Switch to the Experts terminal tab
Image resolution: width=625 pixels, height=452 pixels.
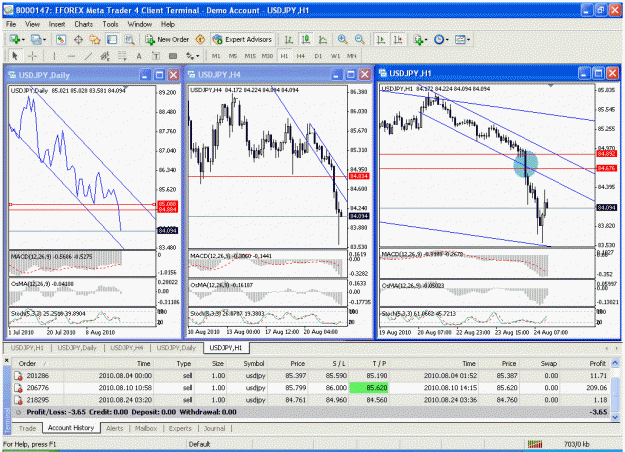pyautogui.click(x=180, y=428)
